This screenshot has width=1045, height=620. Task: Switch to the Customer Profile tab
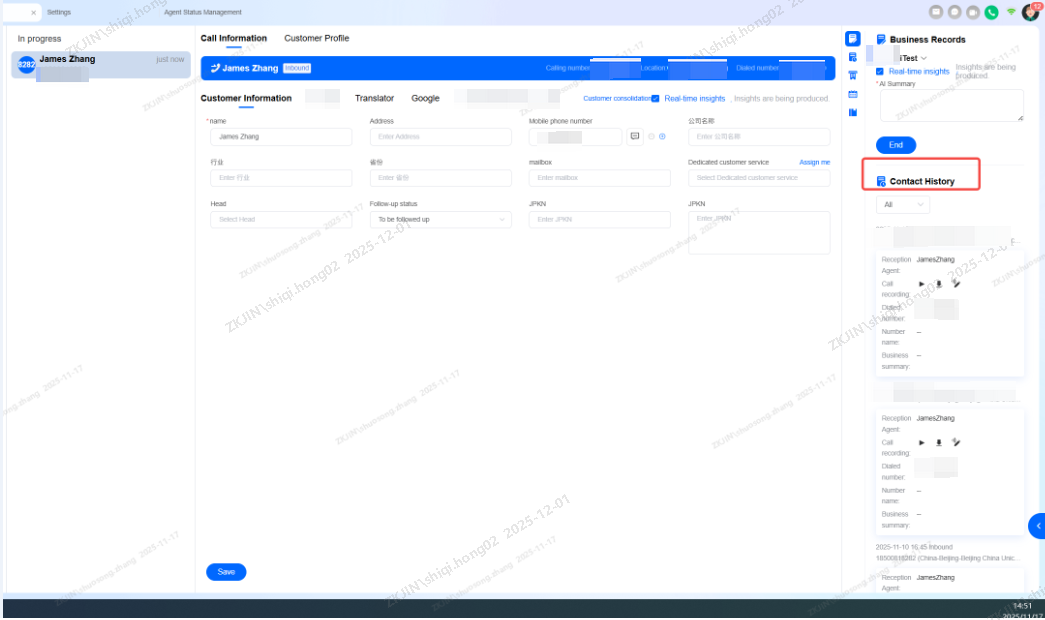[x=316, y=38]
